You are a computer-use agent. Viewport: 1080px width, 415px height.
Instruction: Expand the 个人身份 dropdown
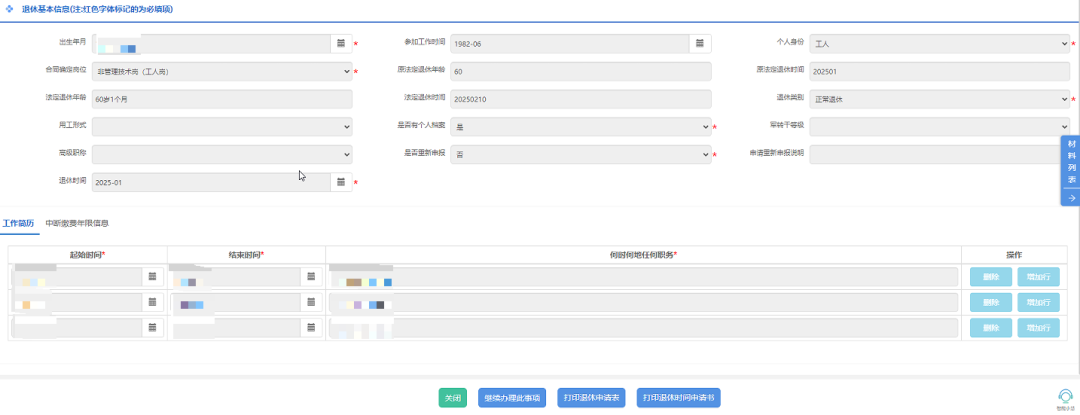940,44
